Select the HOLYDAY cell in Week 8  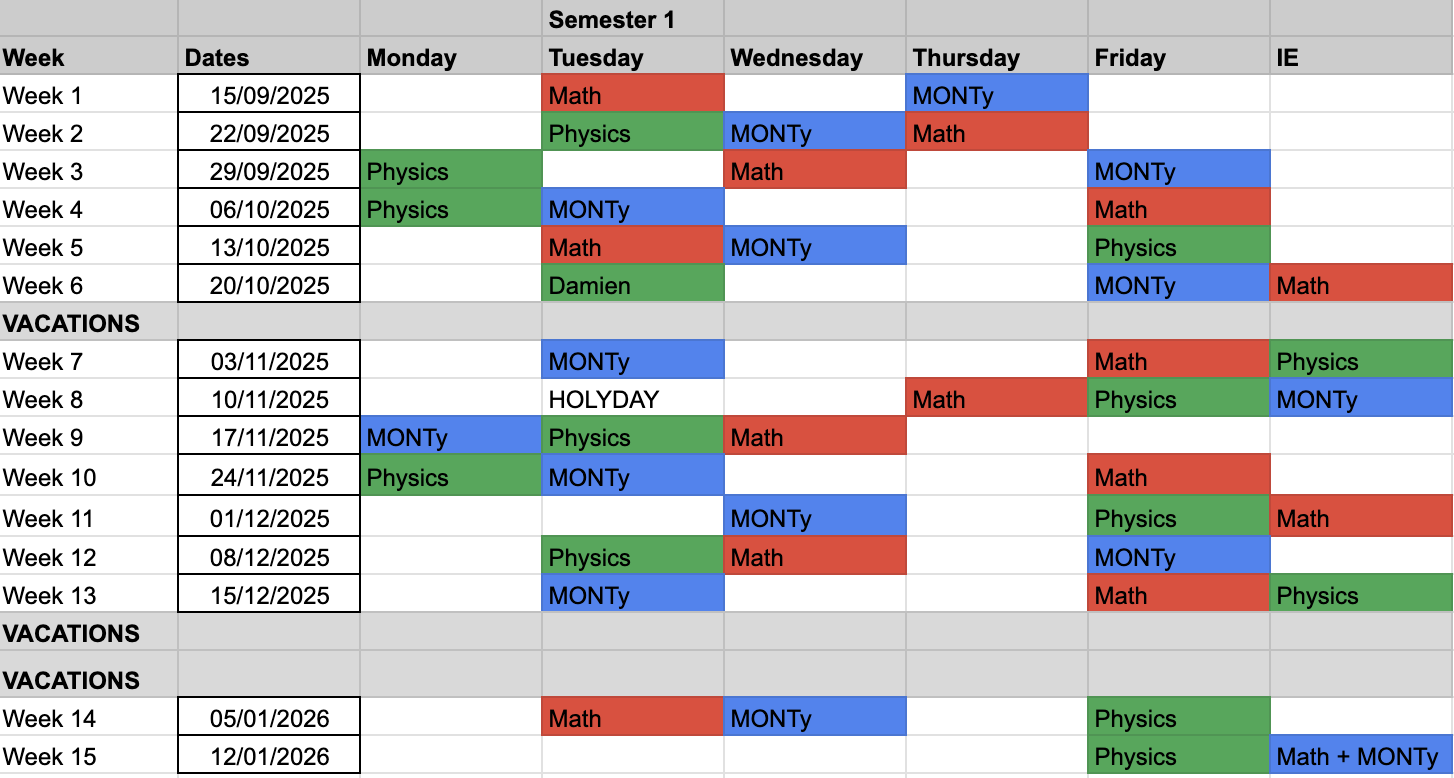tap(633, 400)
